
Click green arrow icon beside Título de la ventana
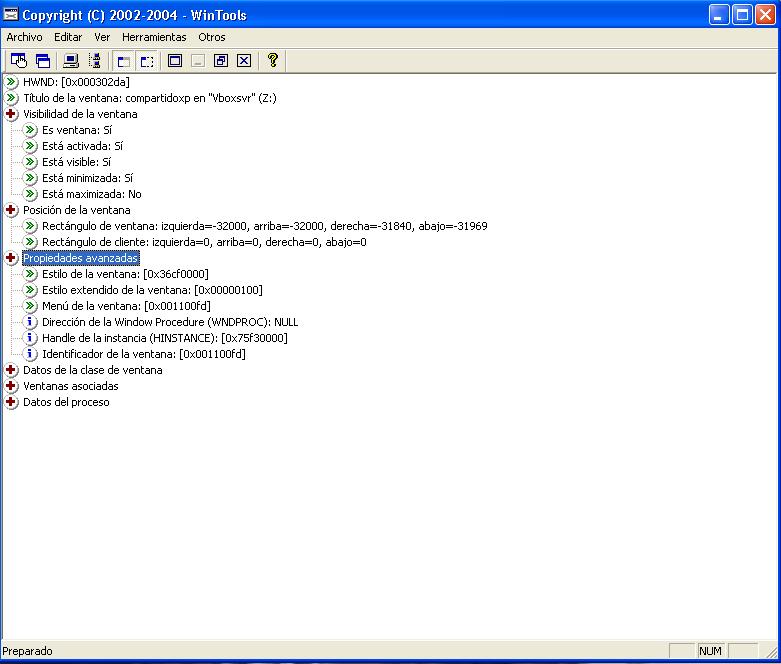[x=11, y=98]
